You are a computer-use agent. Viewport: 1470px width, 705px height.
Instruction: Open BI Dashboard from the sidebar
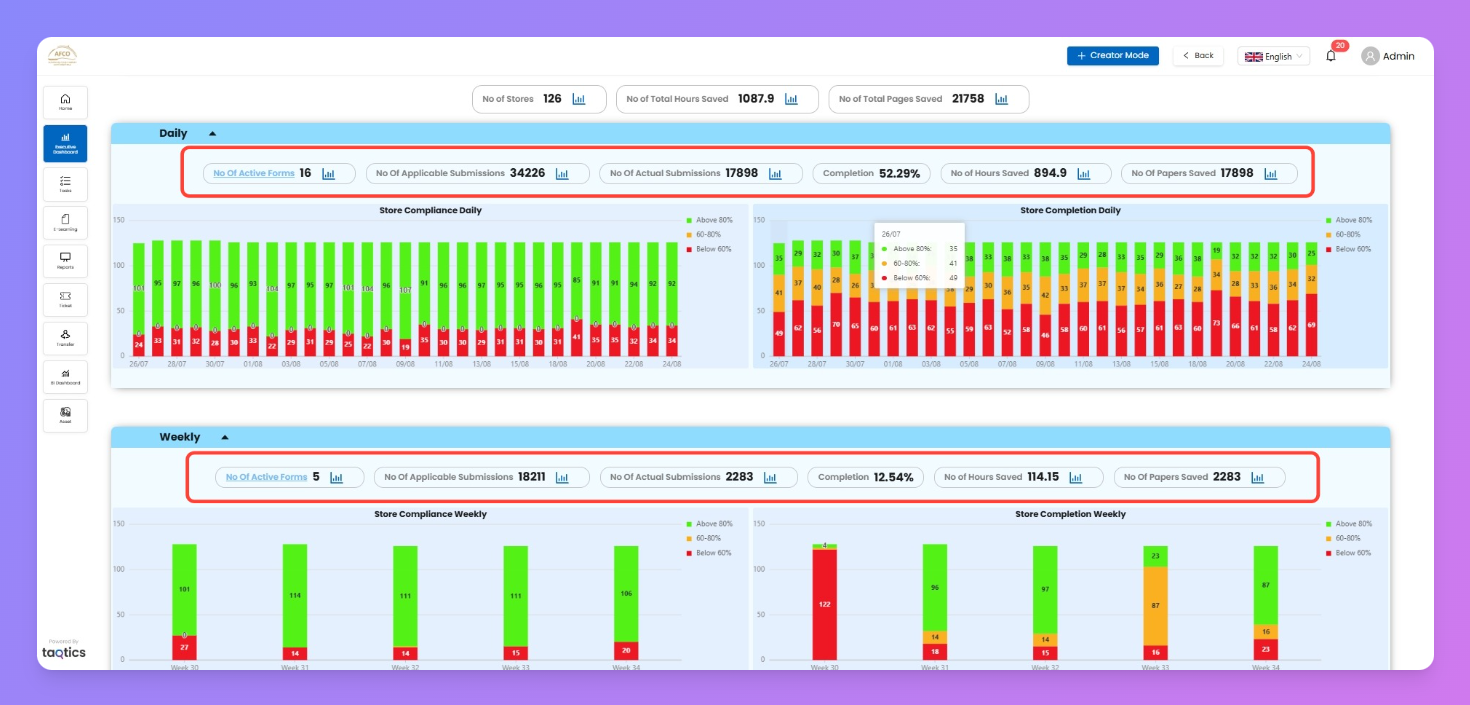(x=65, y=377)
